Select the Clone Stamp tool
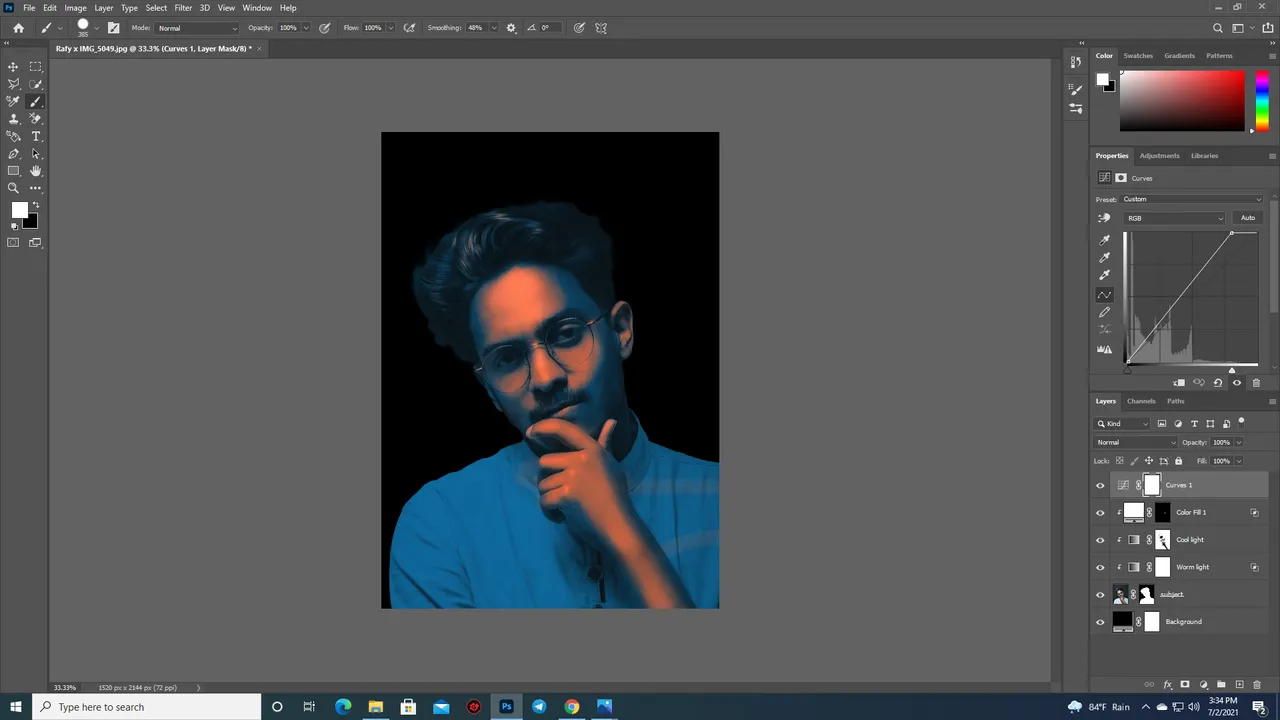Screen dimensions: 1280x720 (13, 119)
